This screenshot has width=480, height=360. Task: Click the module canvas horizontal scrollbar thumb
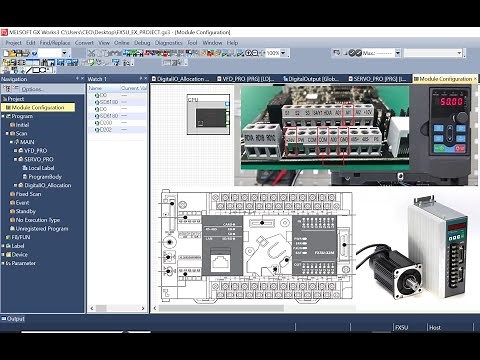pyautogui.click(x=221, y=308)
